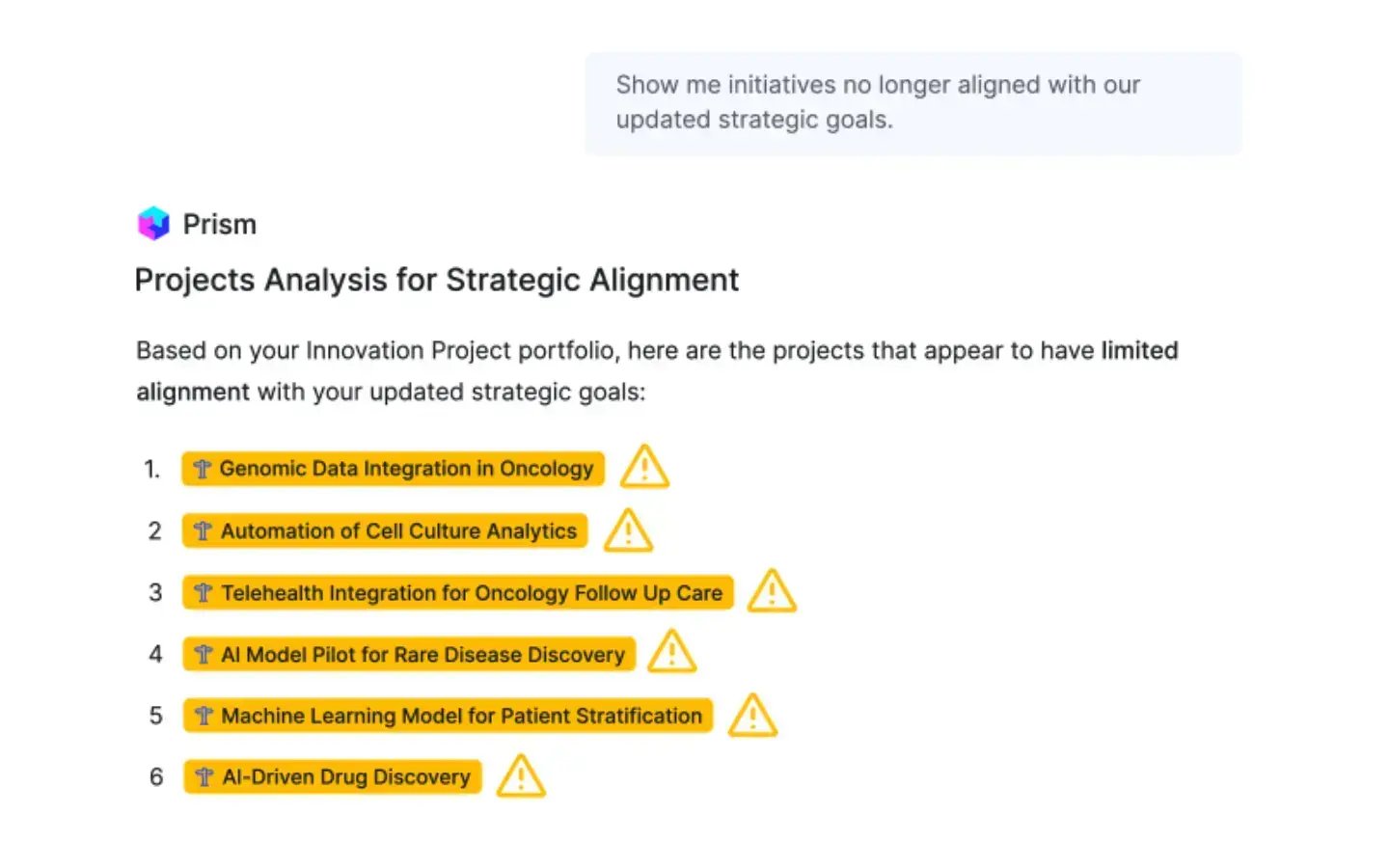
Task: Click the warning triangle beside Telehealth Integration project
Action: click(x=772, y=591)
